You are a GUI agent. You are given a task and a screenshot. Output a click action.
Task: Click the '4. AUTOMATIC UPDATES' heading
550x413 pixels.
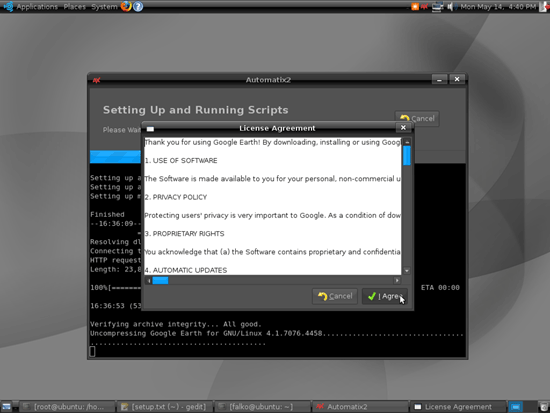coord(186,270)
